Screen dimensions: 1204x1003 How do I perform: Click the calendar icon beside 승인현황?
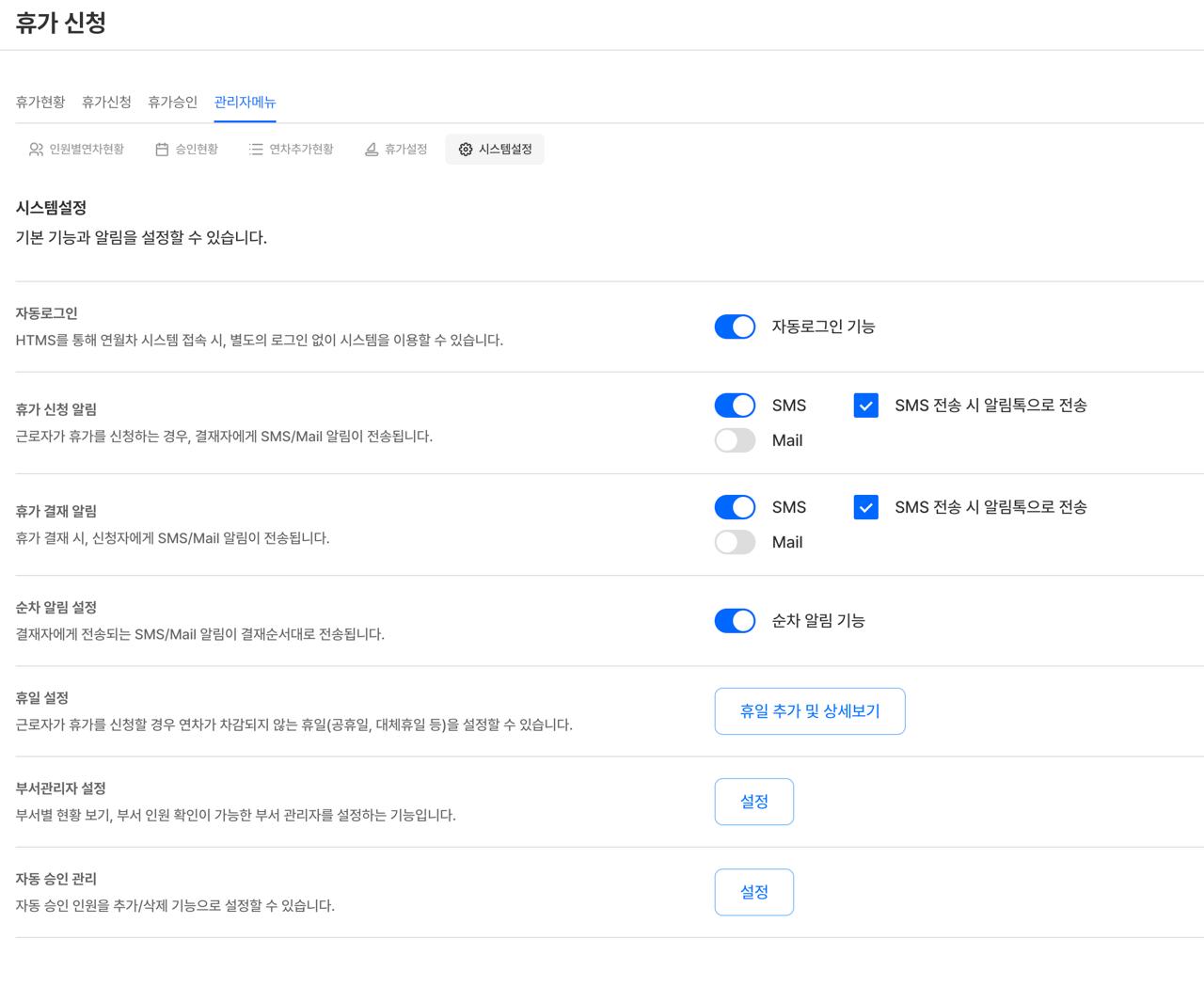pyautogui.click(x=162, y=150)
